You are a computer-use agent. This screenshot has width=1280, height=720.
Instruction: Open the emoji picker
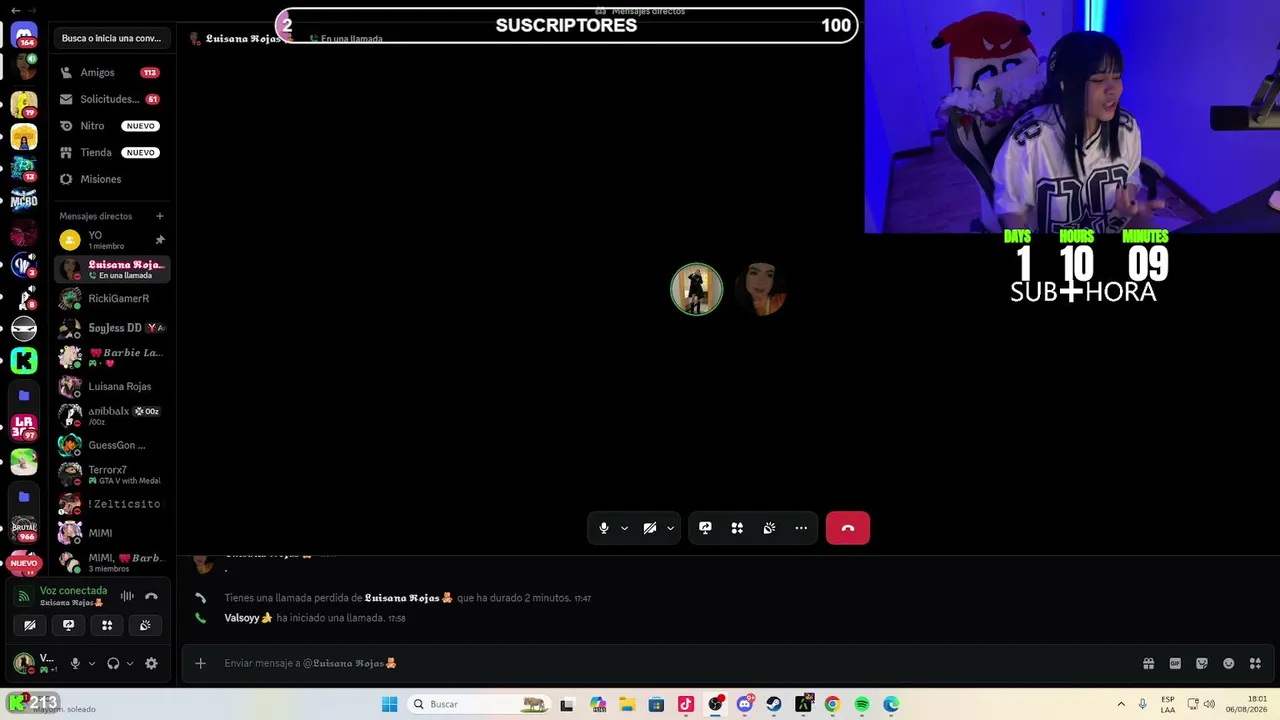coord(1229,663)
